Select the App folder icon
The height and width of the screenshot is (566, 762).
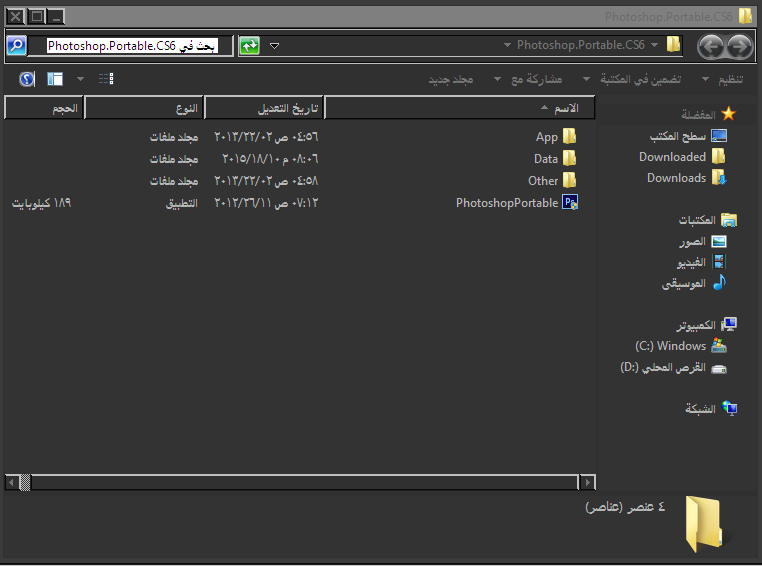tap(569, 137)
